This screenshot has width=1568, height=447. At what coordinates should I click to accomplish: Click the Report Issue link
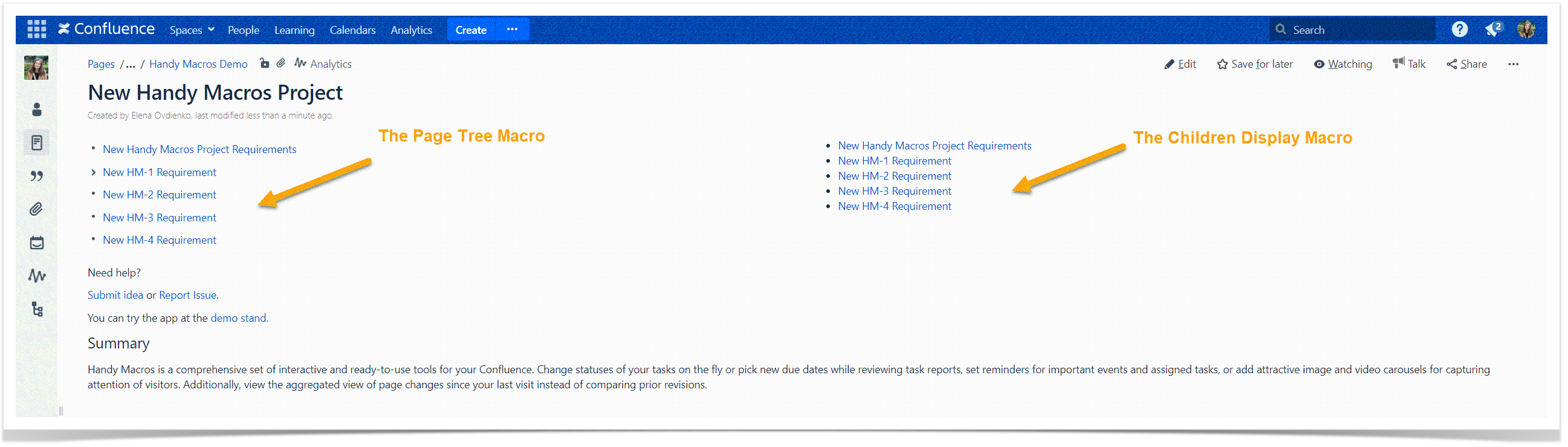(x=187, y=295)
